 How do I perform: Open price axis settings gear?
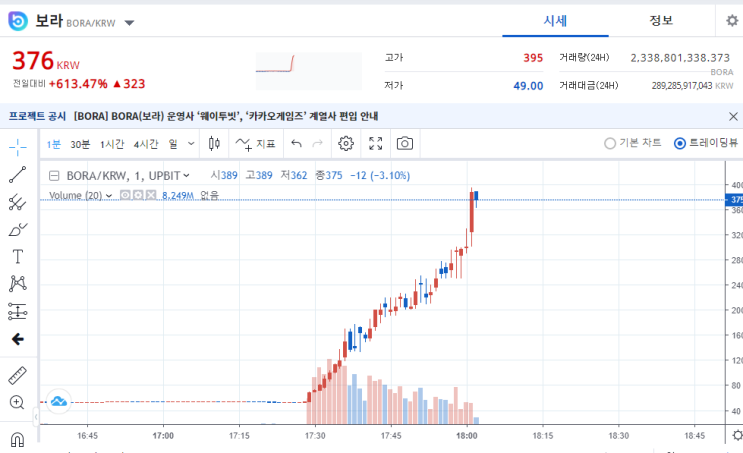click(x=737, y=435)
